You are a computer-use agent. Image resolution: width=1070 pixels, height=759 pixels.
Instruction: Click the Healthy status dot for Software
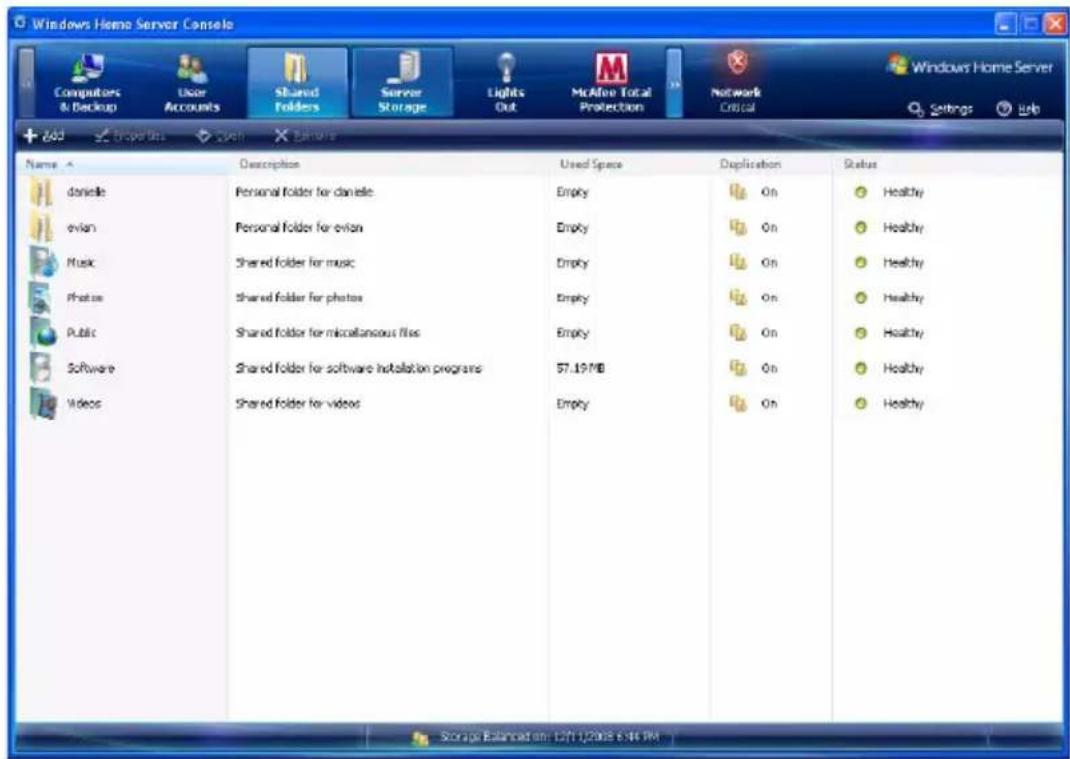[861, 369]
